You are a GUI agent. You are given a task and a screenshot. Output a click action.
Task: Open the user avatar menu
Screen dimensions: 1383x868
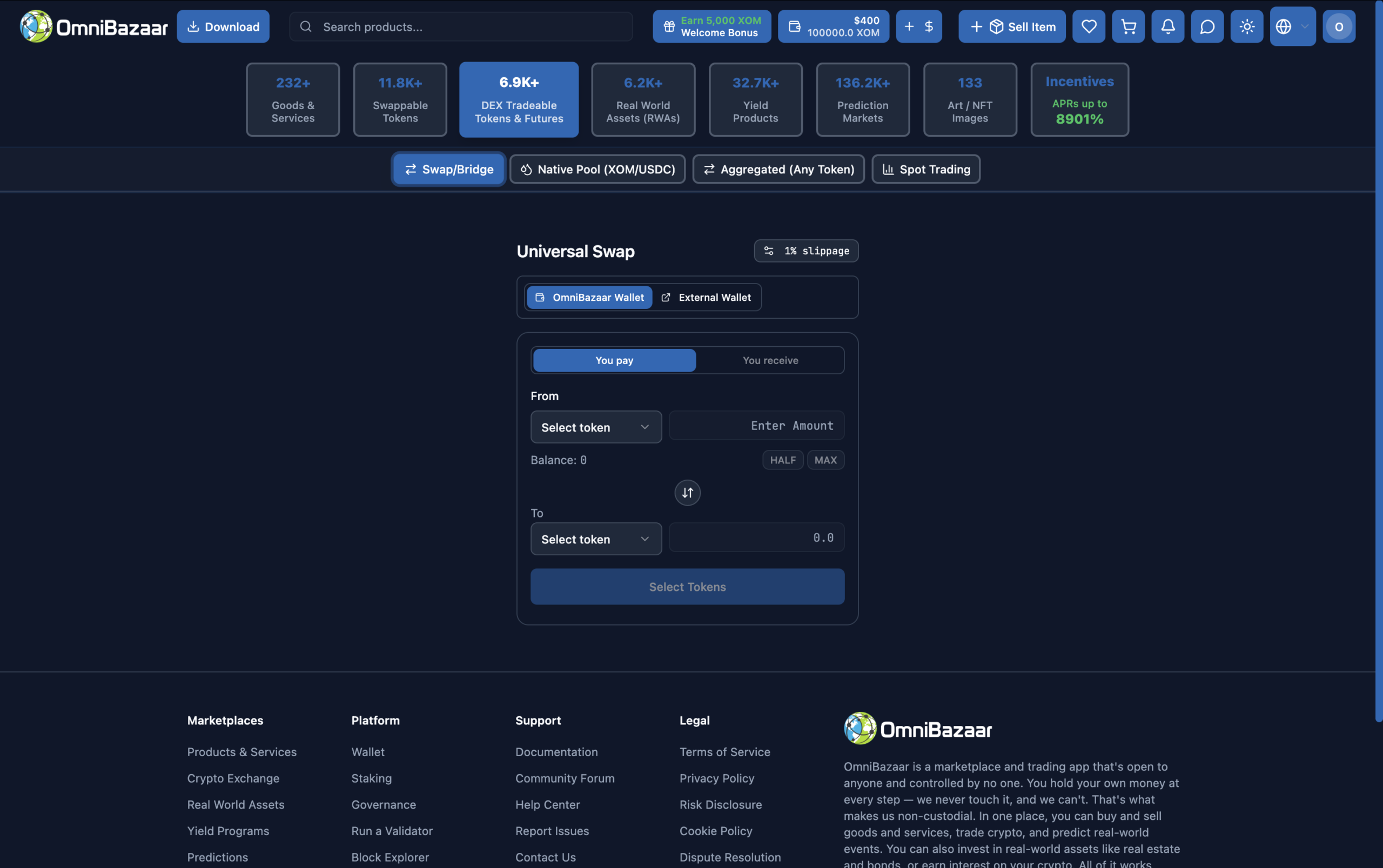coord(1339,26)
